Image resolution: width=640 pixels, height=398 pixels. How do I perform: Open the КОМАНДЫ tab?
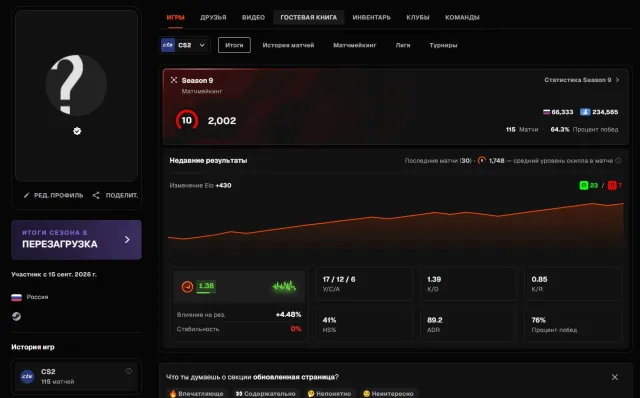point(462,18)
